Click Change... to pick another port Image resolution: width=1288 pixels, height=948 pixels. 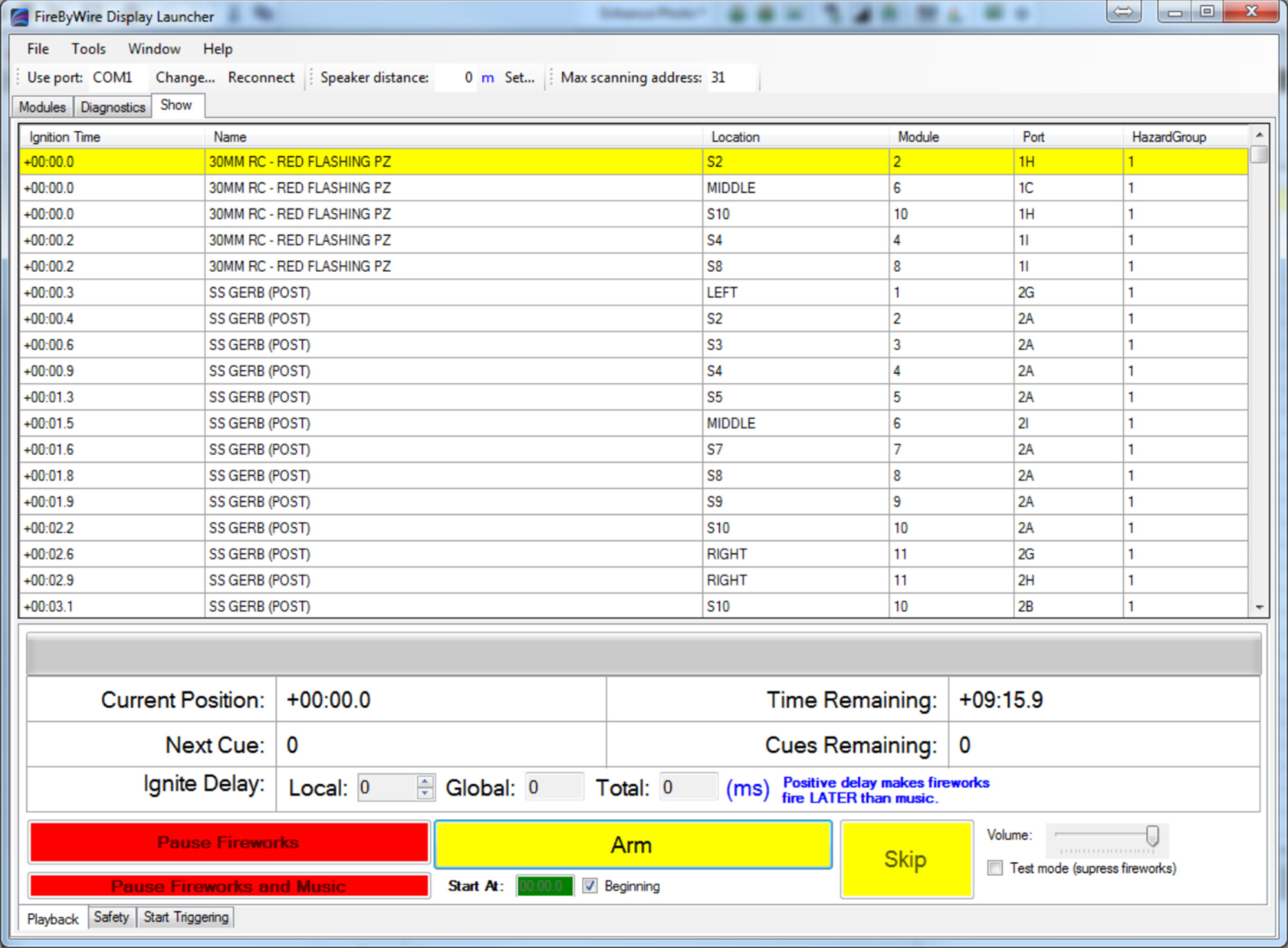pos(185,77)
